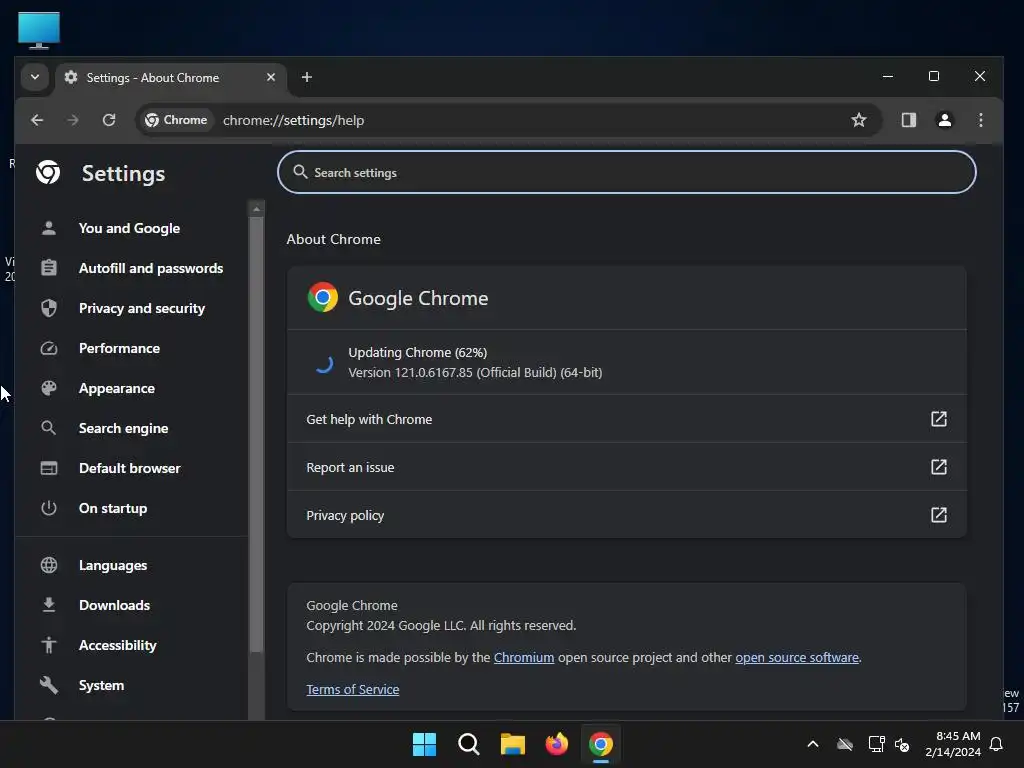Open the notifications bell

pos(996,744)
